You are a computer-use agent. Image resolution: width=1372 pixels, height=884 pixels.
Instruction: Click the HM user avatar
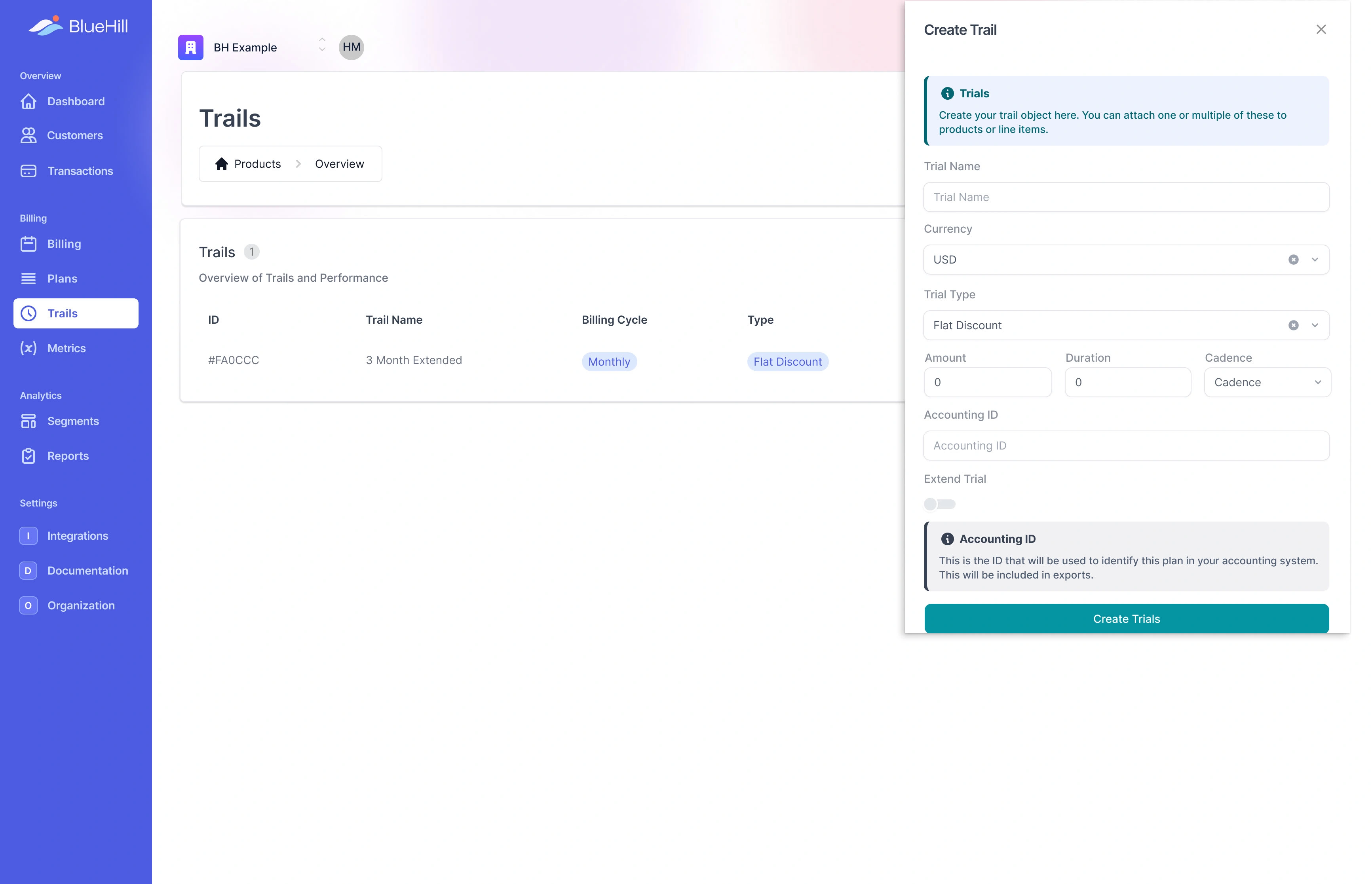tap(352, 47)
